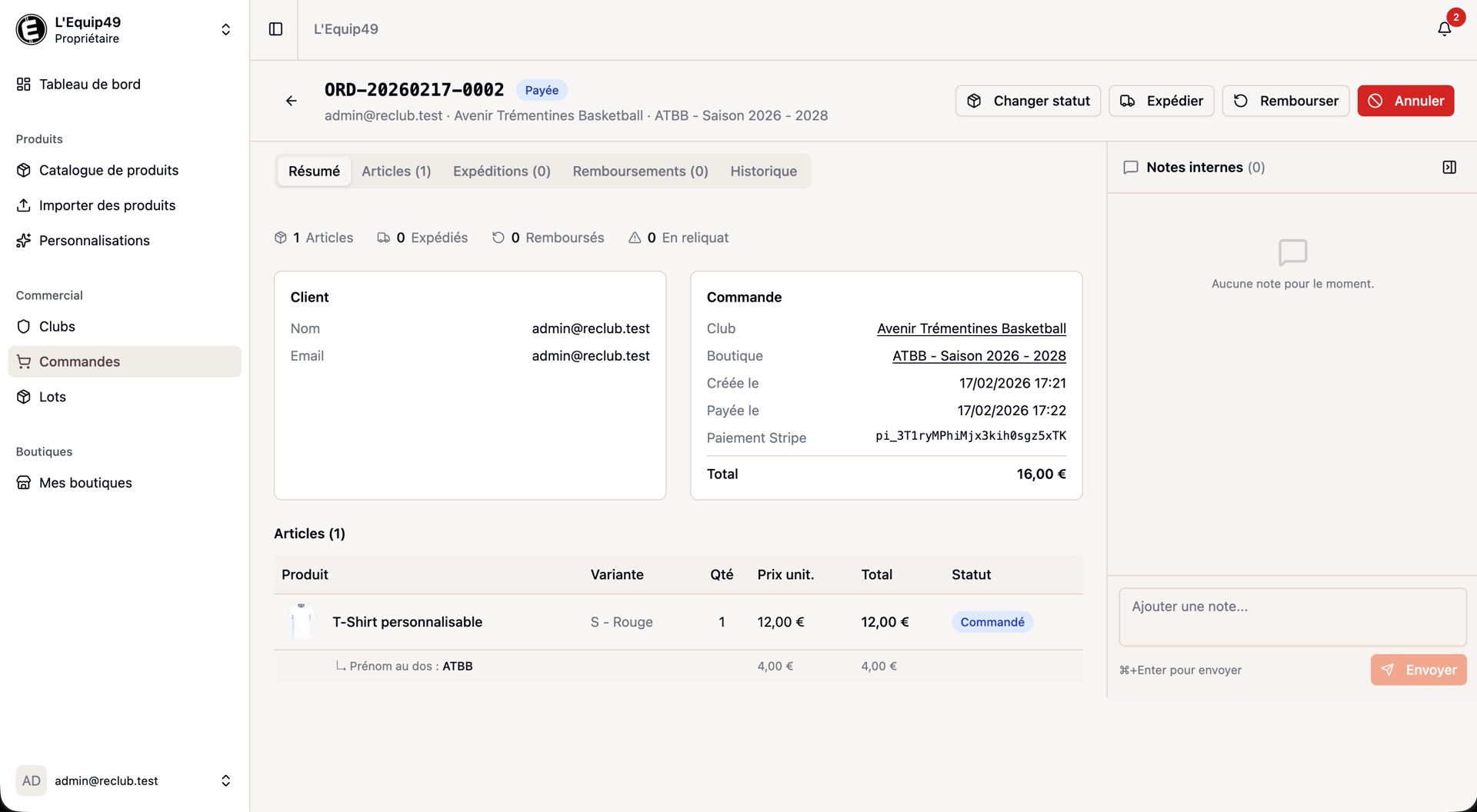Open the Avenir Trémentines Basketball link
This screenshot has height=812, width=1477.
point(971,328)
